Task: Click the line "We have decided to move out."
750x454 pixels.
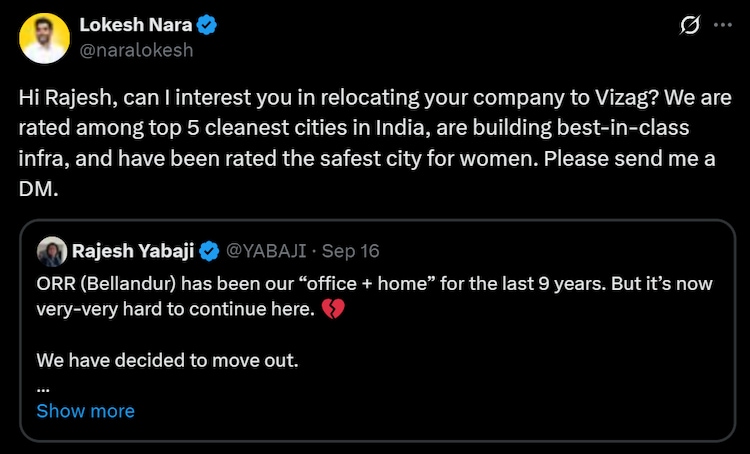Action: (166, 360)
